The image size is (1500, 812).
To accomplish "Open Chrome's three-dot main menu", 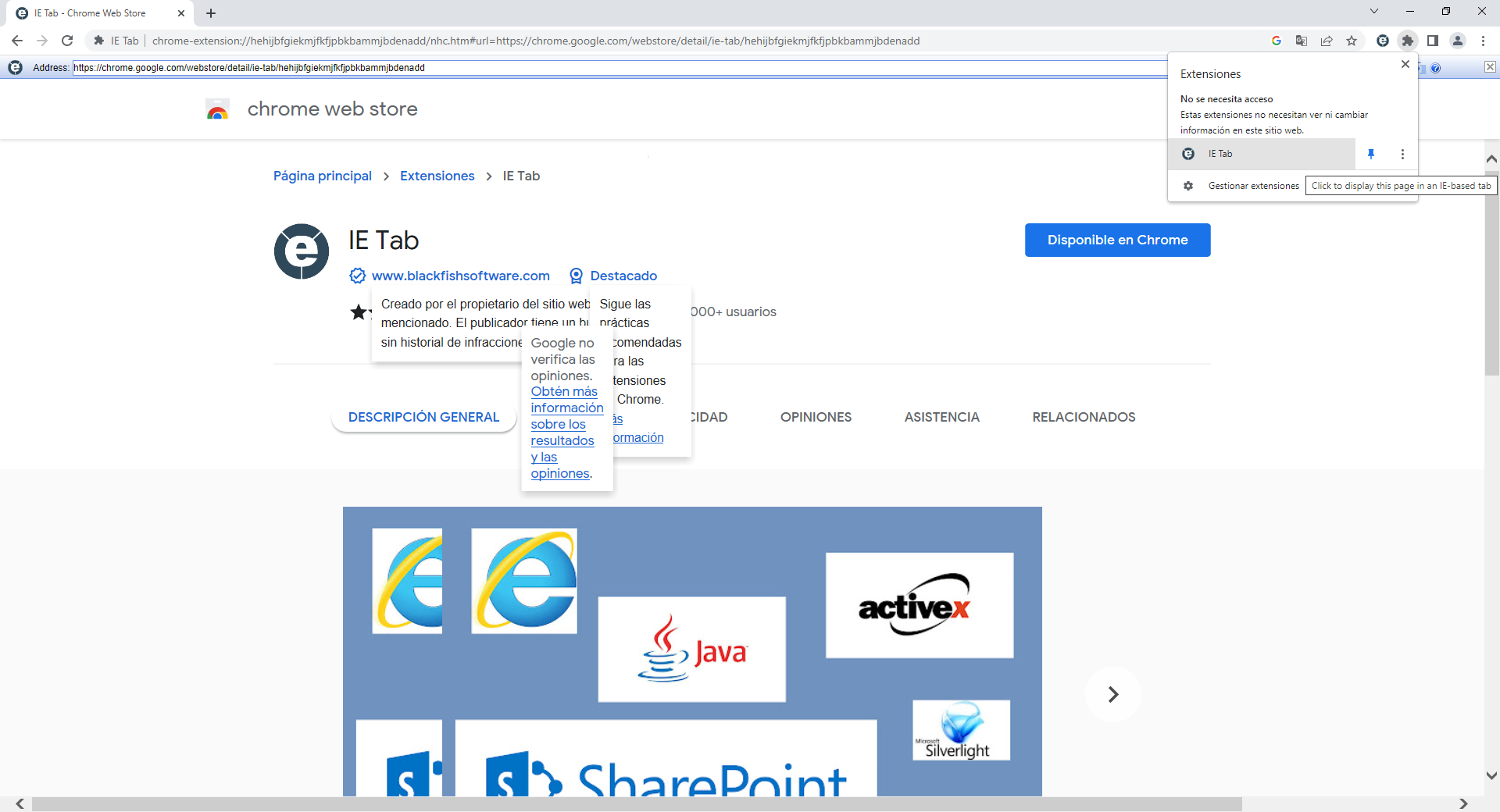I will (x=1483, y=41).
